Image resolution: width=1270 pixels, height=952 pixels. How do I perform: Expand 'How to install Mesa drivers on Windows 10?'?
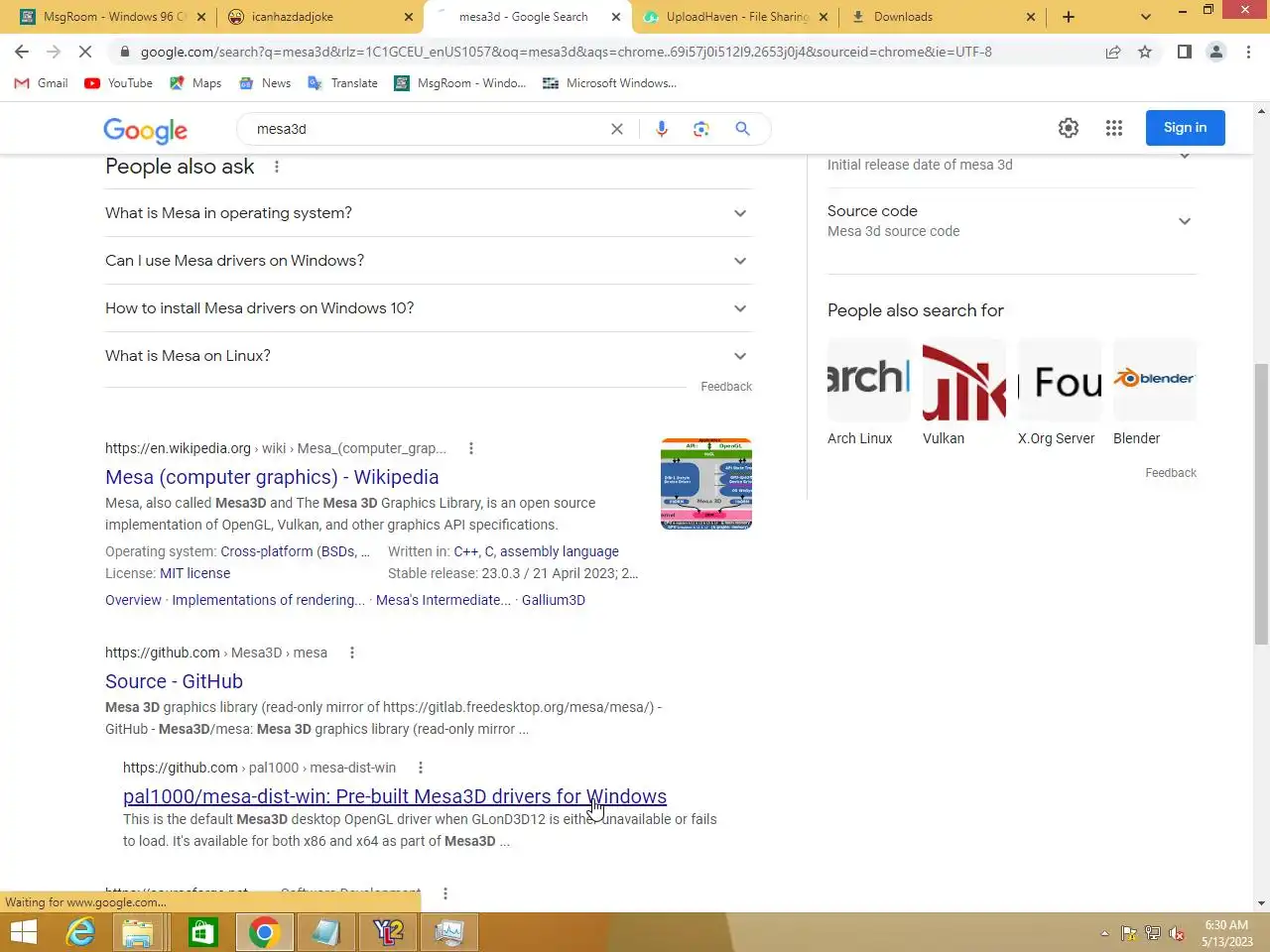click(x=428, y=308)
